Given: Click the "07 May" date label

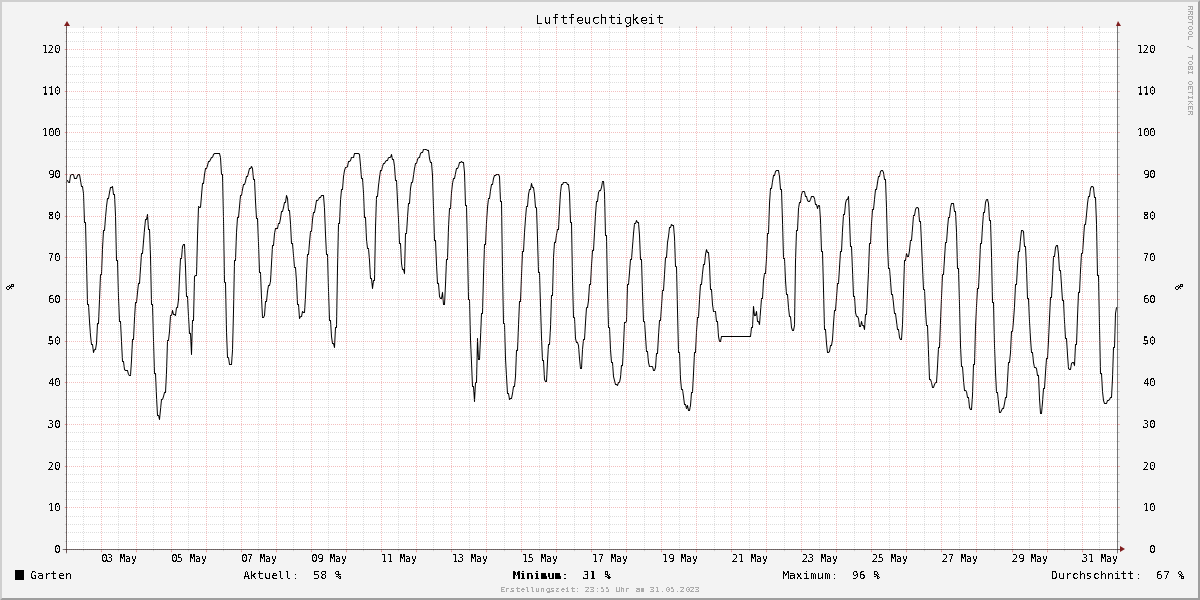Looking at the screenshot, I should 259,558.
